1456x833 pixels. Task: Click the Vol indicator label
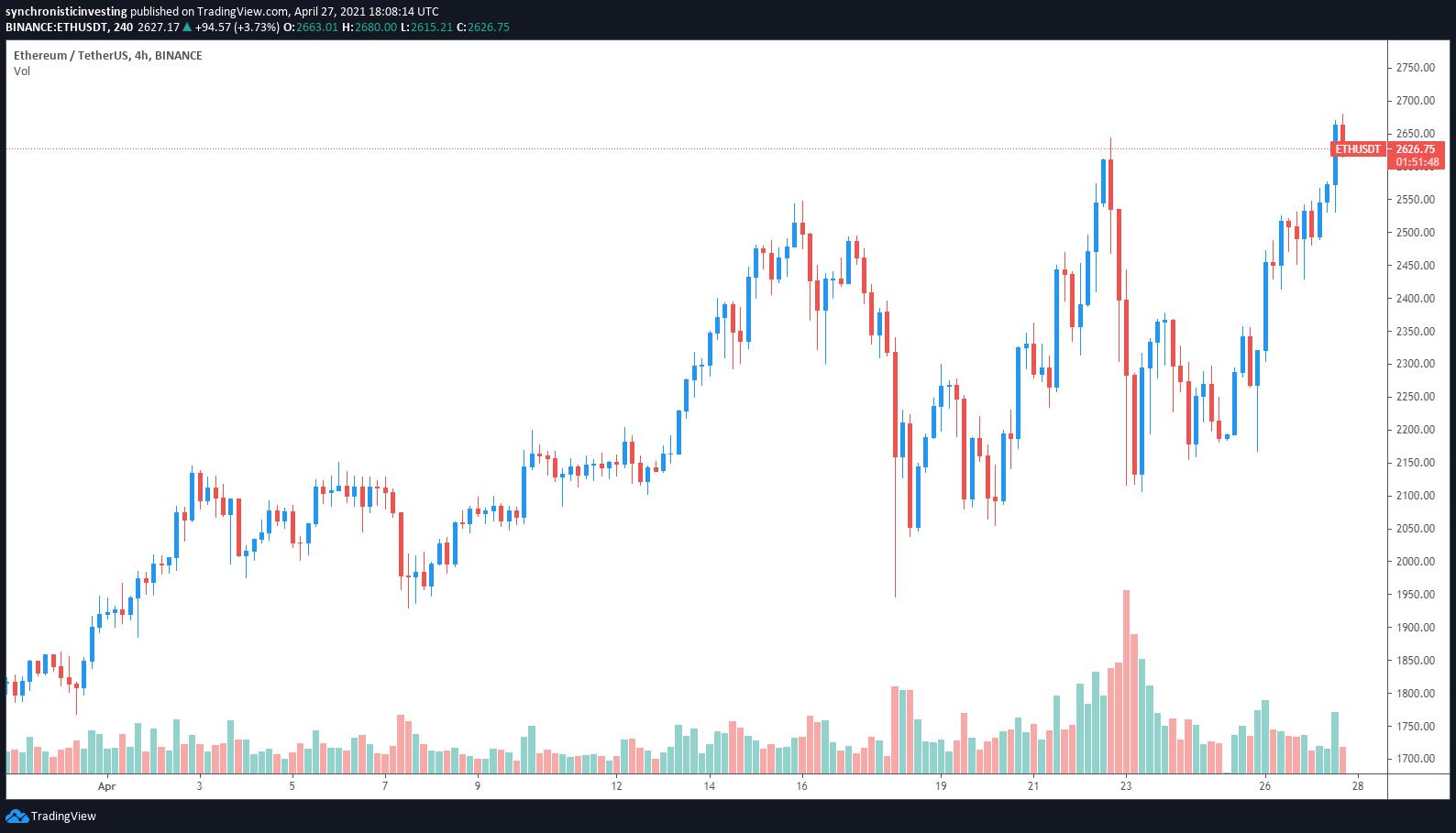tap(22, 71)
